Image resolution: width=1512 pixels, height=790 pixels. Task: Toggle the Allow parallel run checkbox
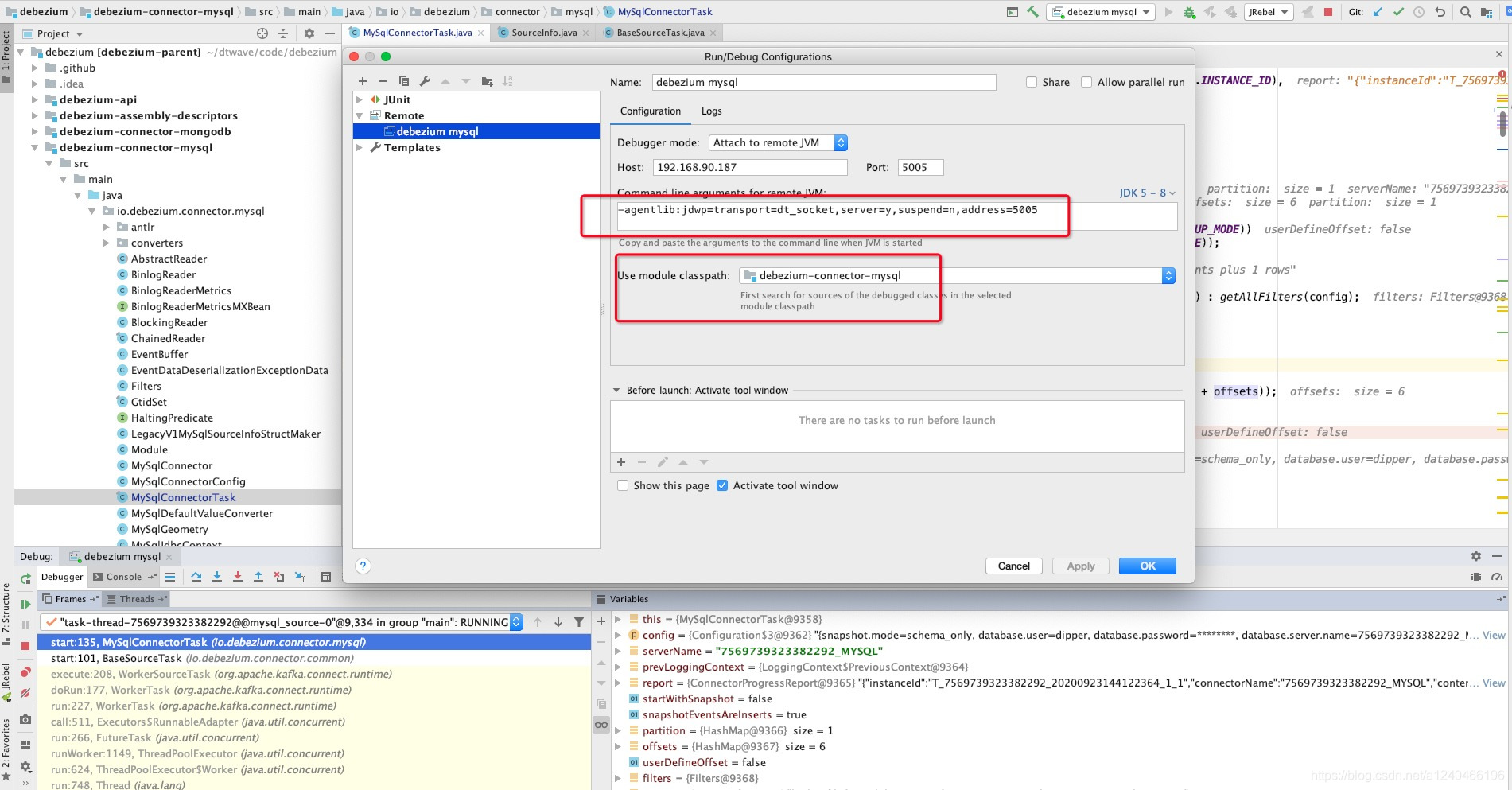(x=1086, y=82)
